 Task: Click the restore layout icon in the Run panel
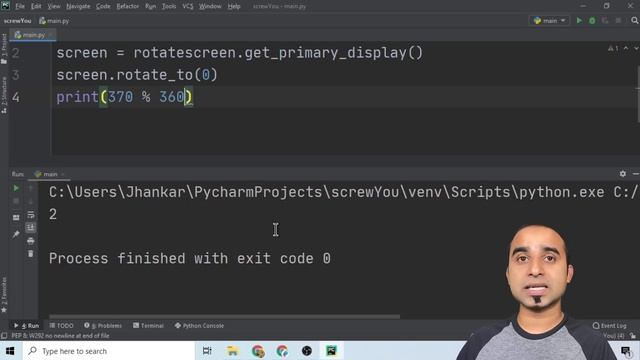click(16, 218)
